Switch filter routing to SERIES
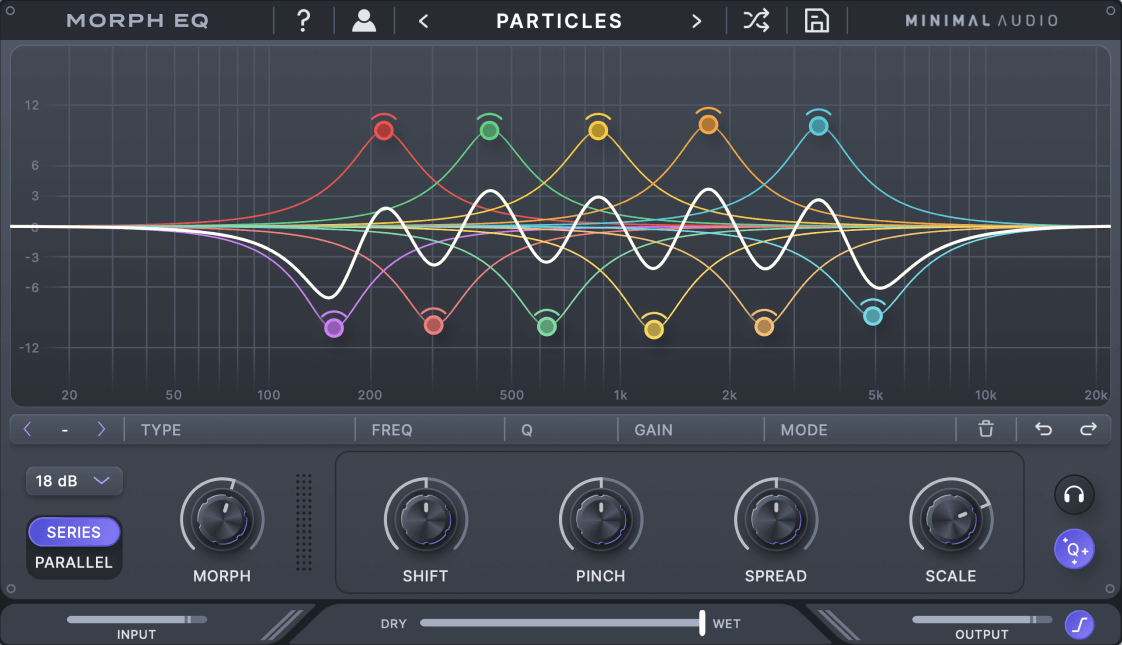Viewport: 1122px width, 645px height. (x=74, y=533)
